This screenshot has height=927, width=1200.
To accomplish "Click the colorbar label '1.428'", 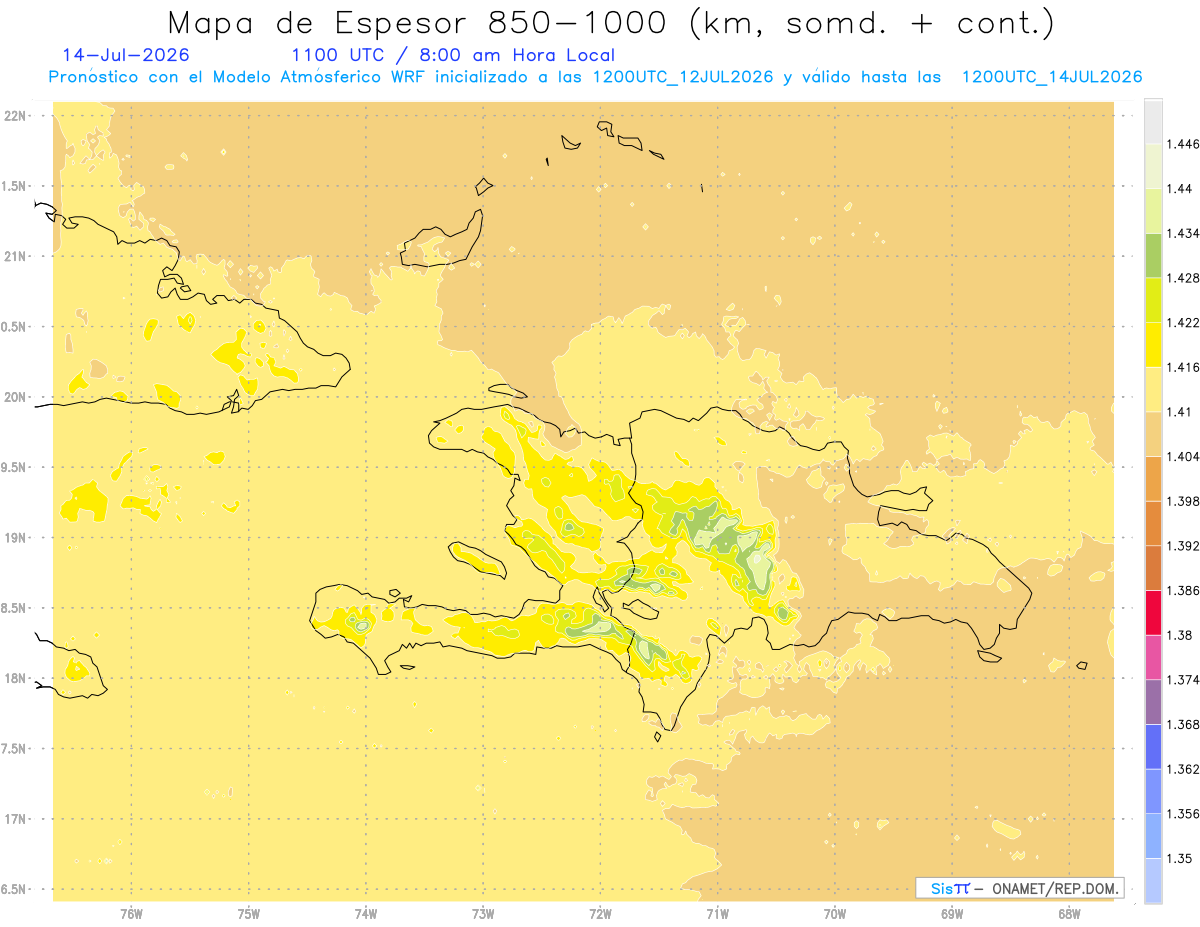I will coord(1183,278).
